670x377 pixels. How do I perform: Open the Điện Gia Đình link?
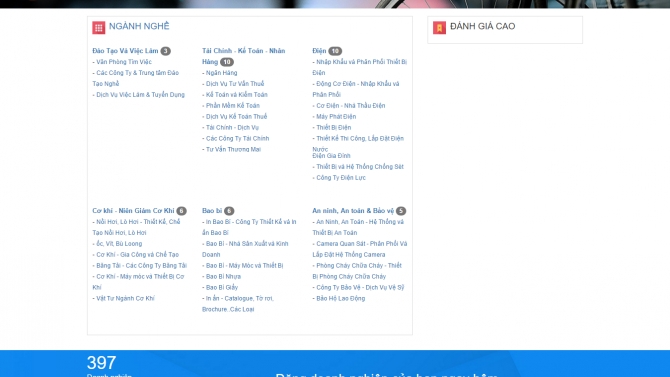331,156
